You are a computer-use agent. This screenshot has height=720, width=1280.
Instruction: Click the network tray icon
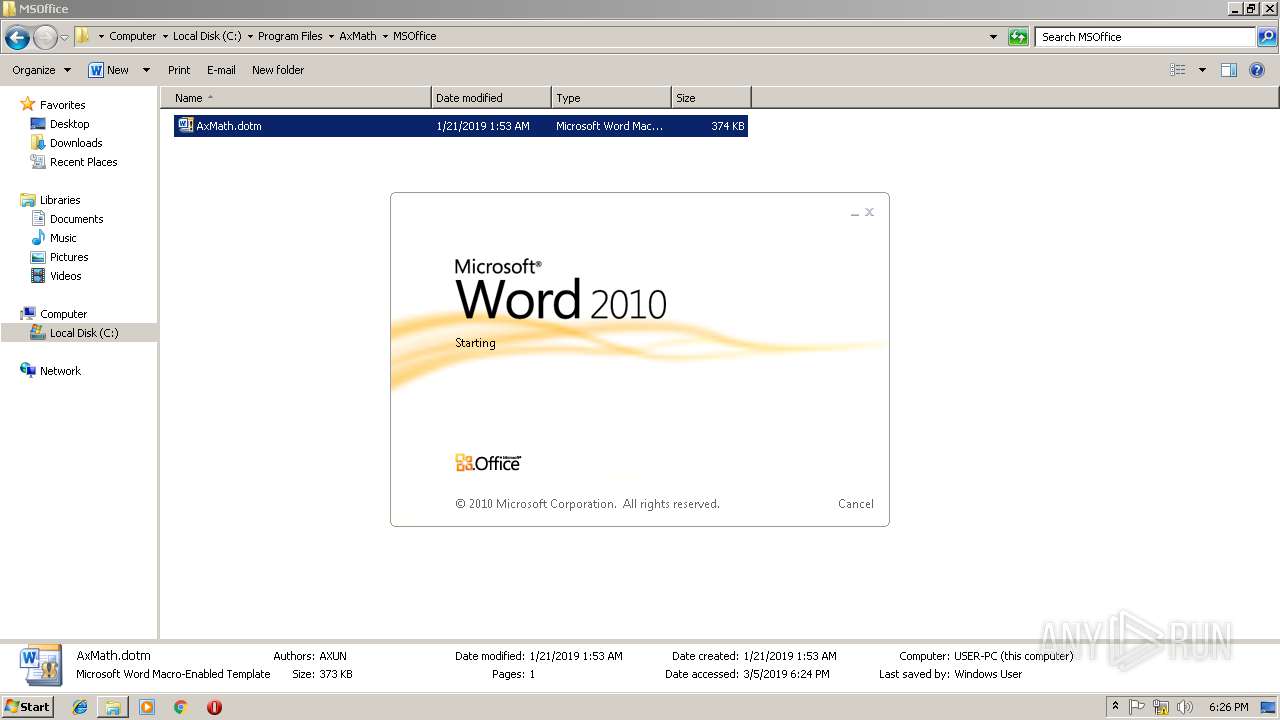click(1161, 707)
